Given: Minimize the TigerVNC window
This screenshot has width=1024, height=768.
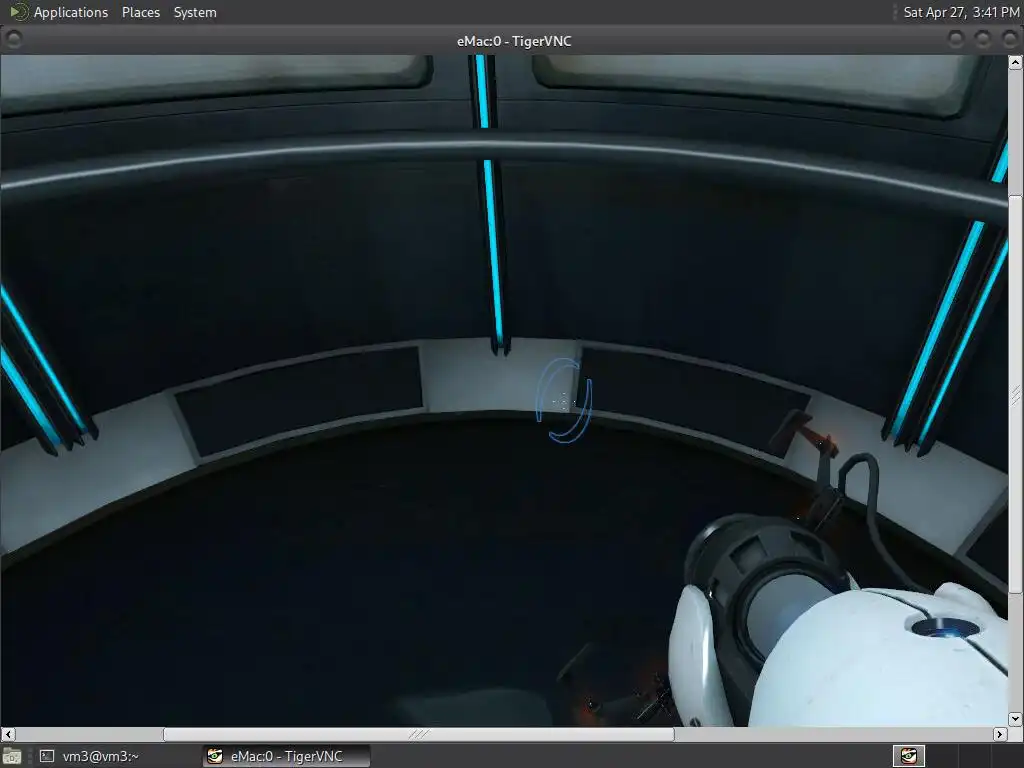Looking at the screenshot, I should click(956, 40).
